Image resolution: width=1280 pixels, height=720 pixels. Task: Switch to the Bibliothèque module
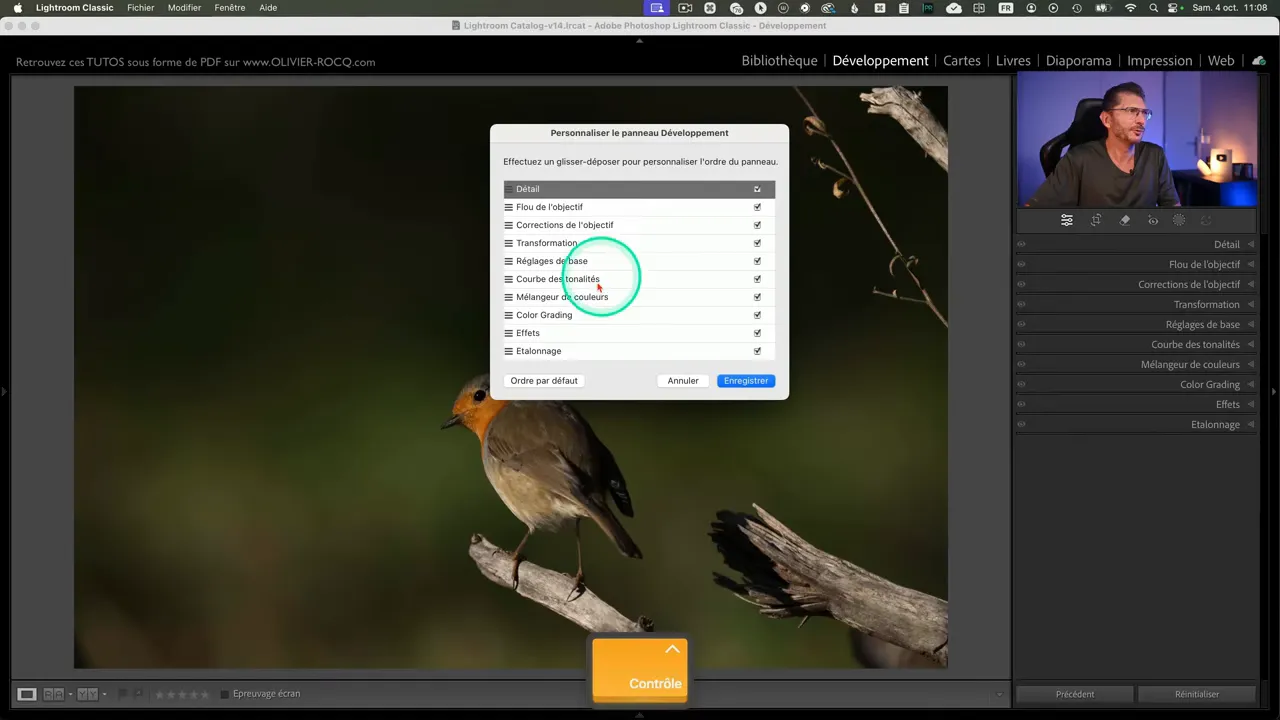(779, 61)
